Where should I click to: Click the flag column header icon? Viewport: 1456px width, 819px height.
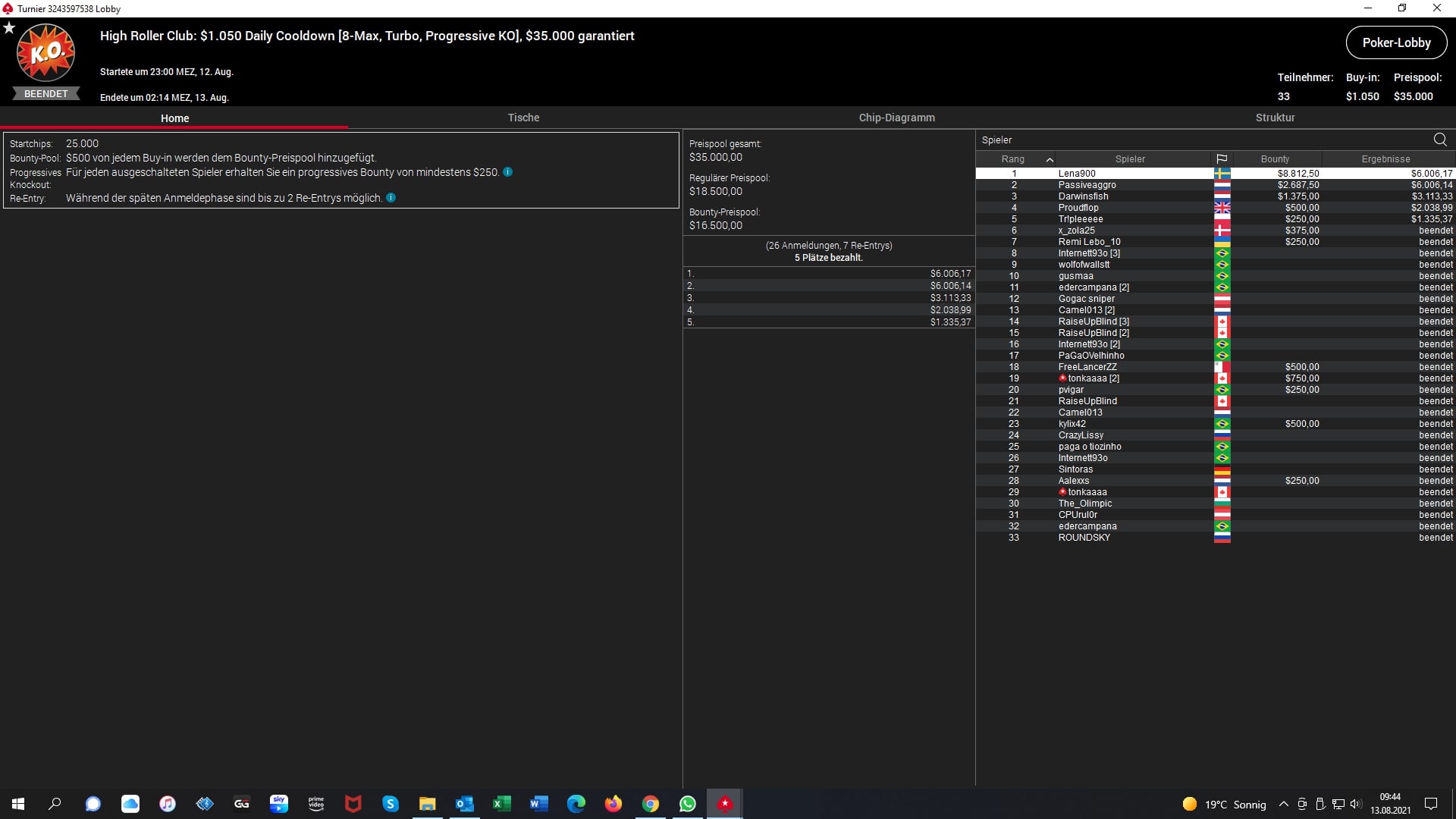(1222, 159)
